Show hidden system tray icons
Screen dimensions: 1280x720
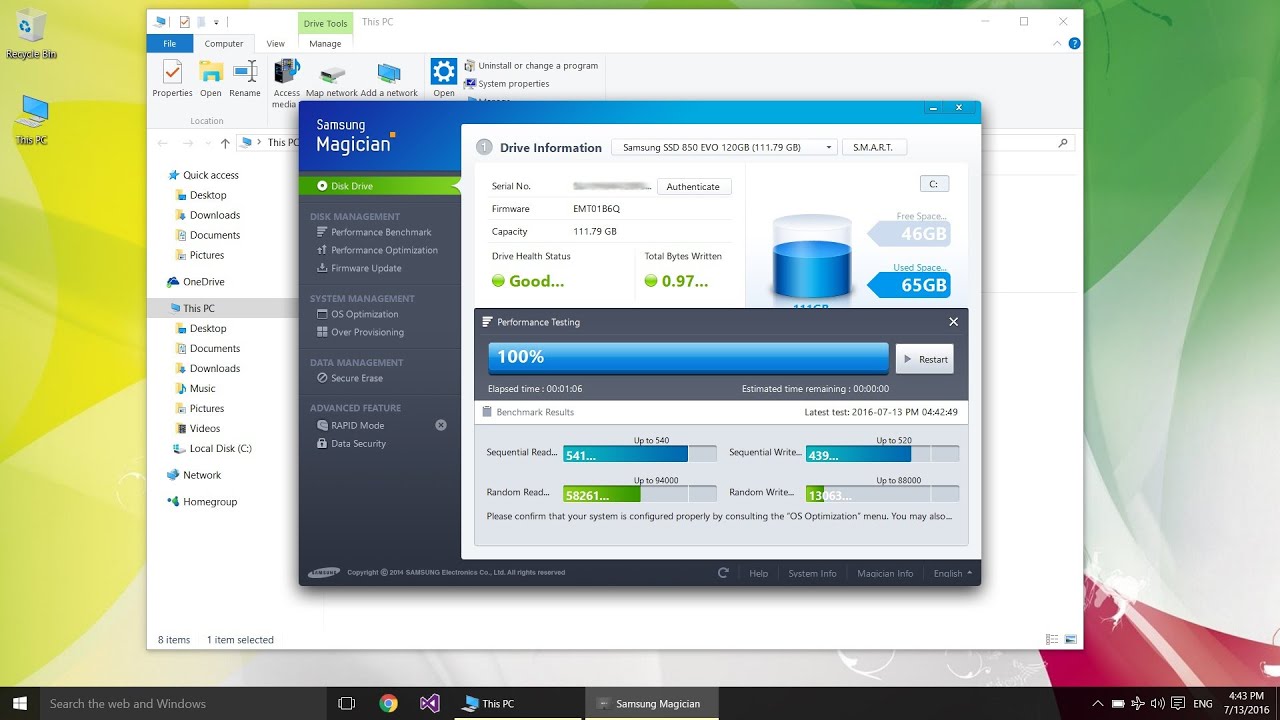[1097, 703]
